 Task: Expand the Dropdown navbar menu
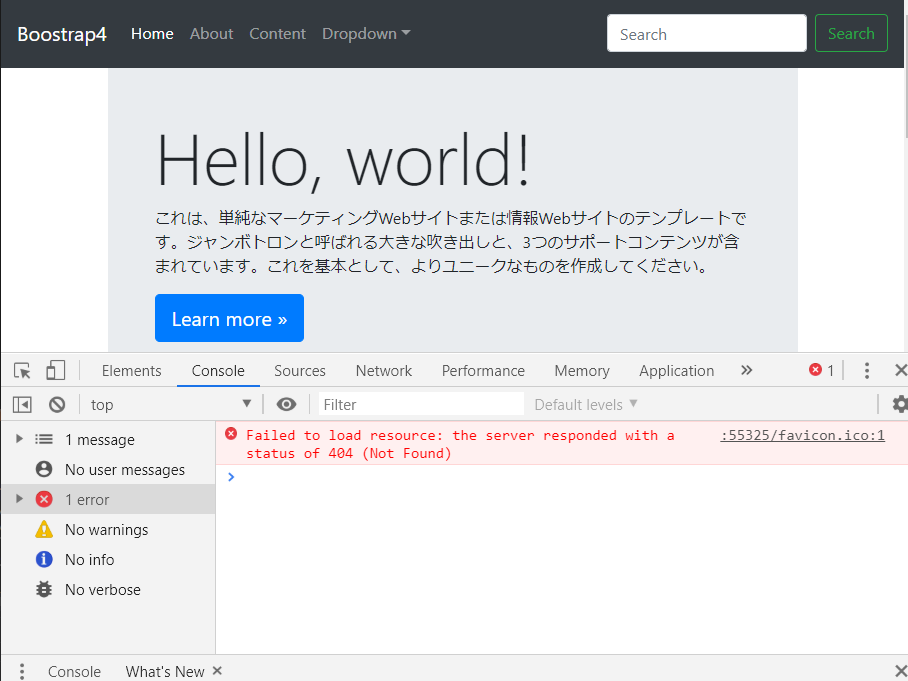pos(366,34)
